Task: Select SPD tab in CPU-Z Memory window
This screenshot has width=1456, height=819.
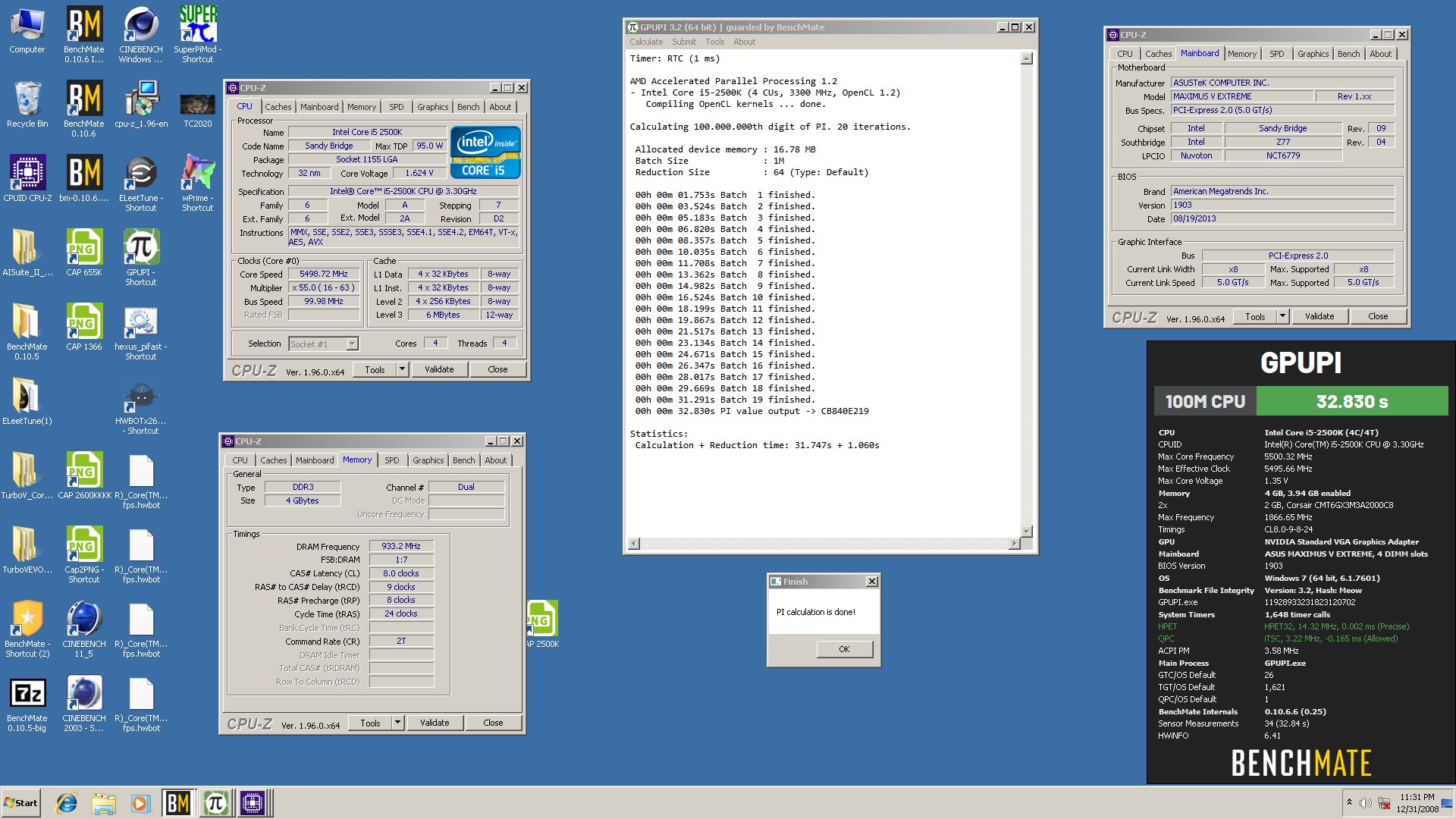Action: [391, 460]
